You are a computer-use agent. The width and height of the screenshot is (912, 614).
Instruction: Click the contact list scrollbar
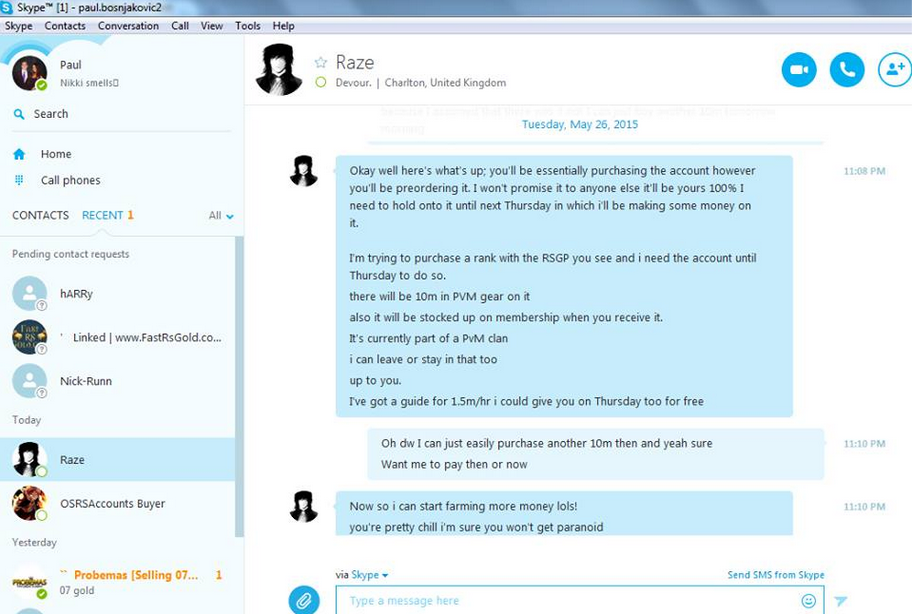coord(239,387)
